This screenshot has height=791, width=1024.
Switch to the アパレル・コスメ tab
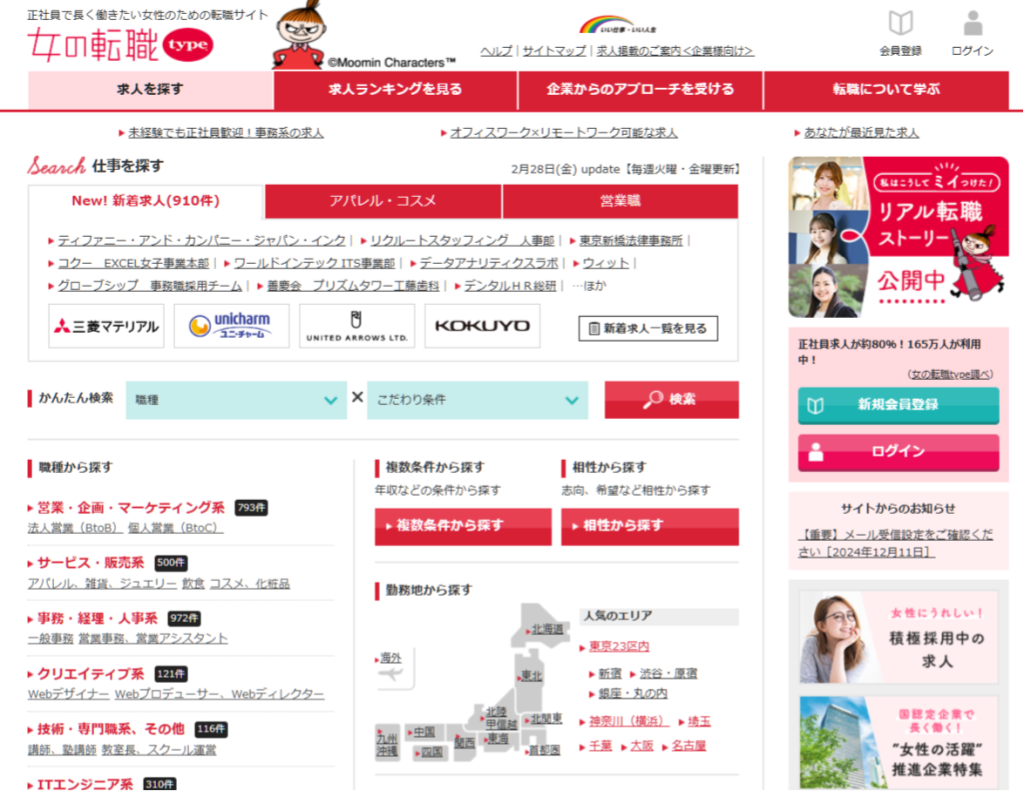[383, 201]
